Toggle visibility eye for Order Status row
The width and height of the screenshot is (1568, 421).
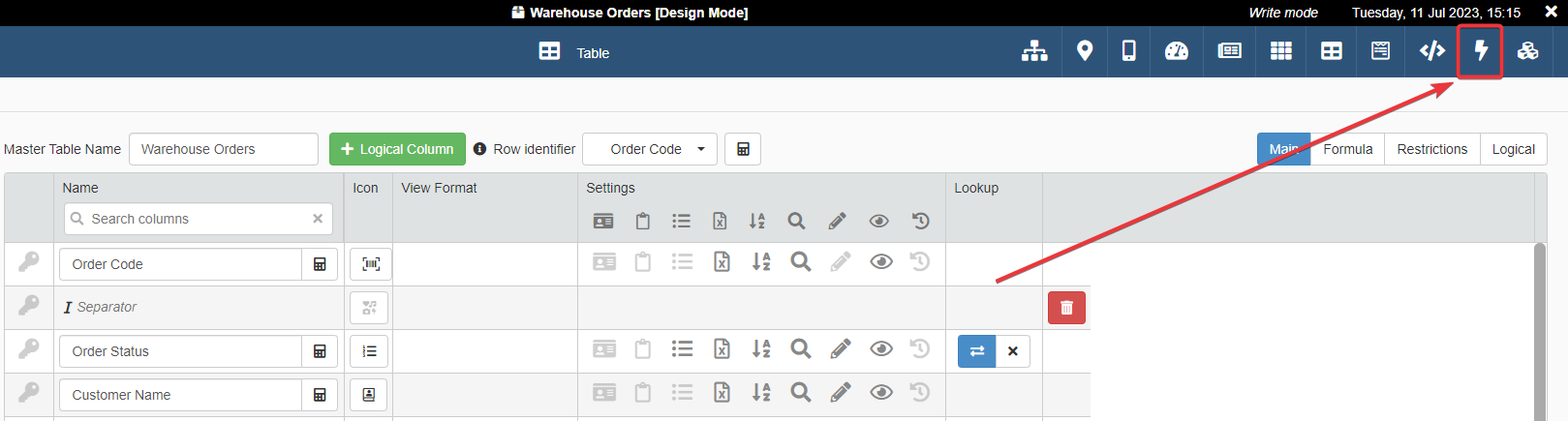880,348
